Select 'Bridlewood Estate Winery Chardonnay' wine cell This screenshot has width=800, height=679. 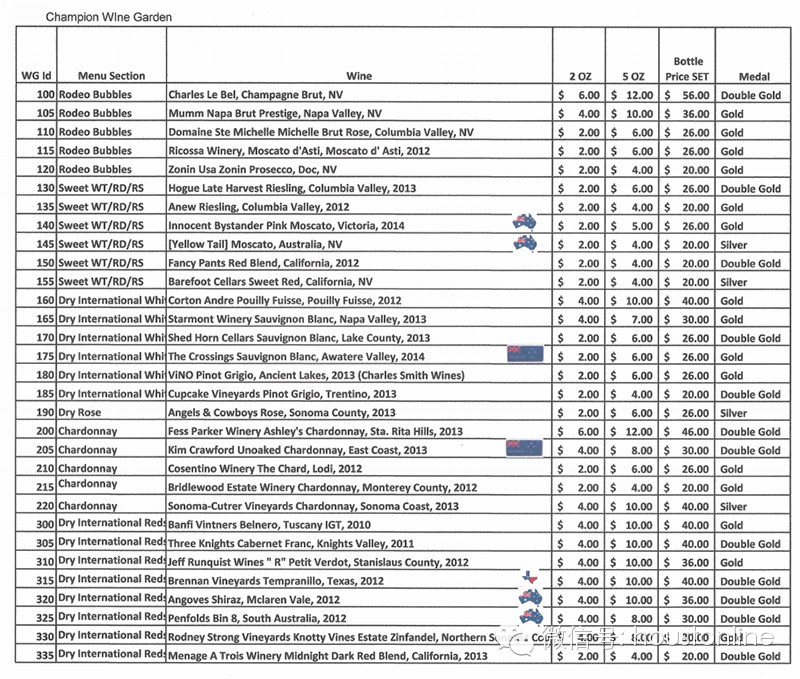[360, 487]
